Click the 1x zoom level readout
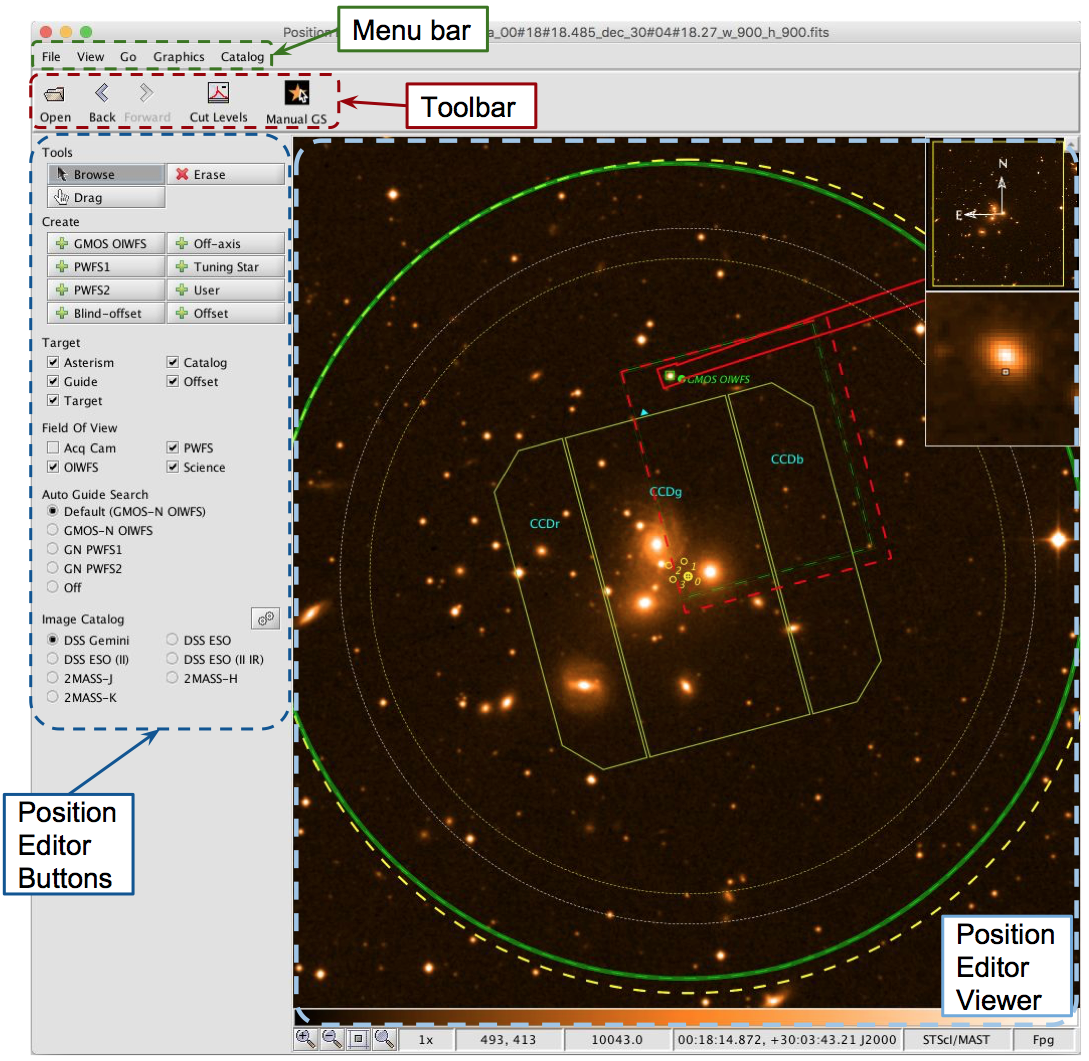The width and height of the screenshot is (1089, 1061). (426, 1039)
